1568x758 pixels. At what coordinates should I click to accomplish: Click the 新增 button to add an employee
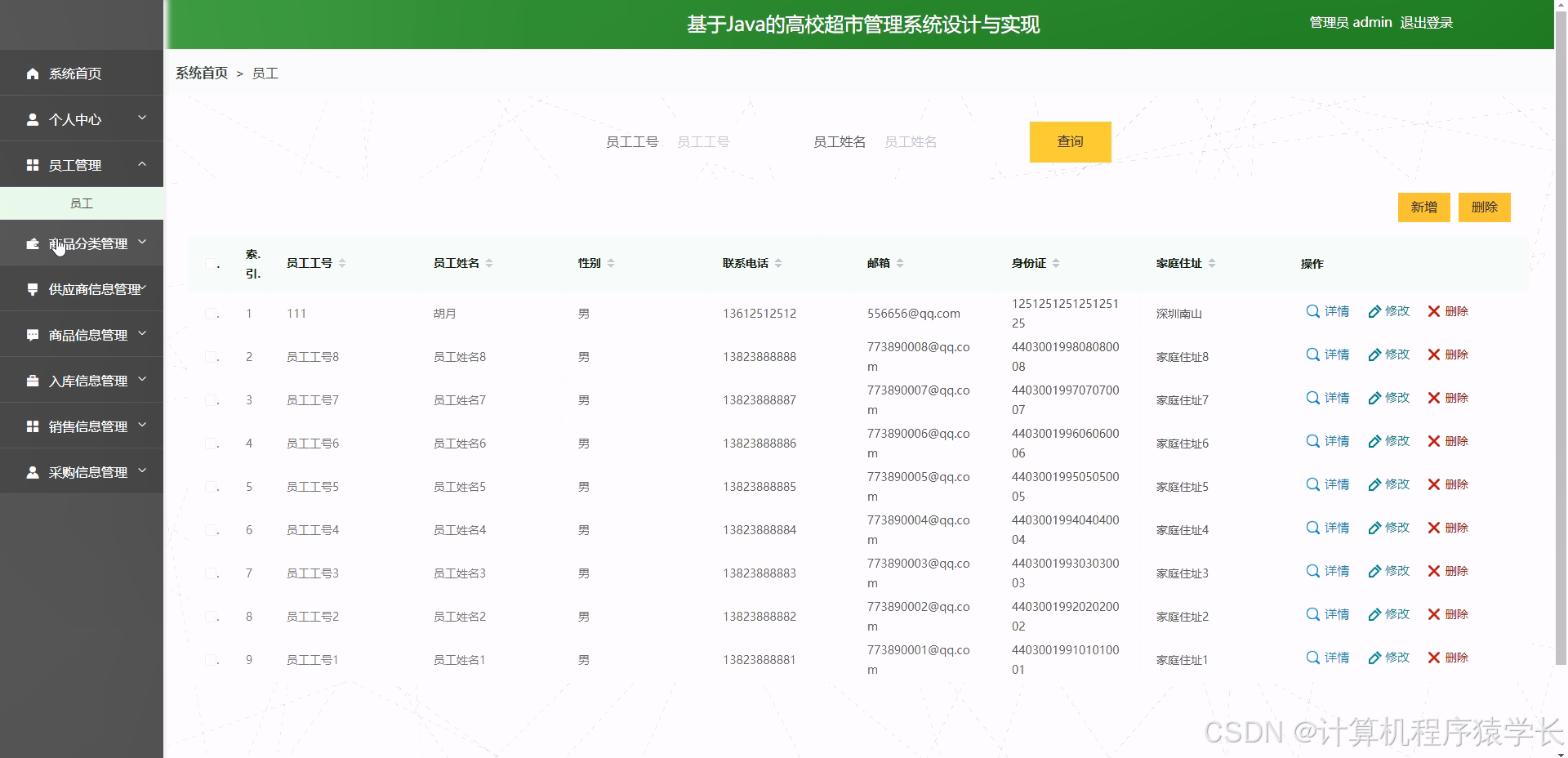[x=1423, y=207]
